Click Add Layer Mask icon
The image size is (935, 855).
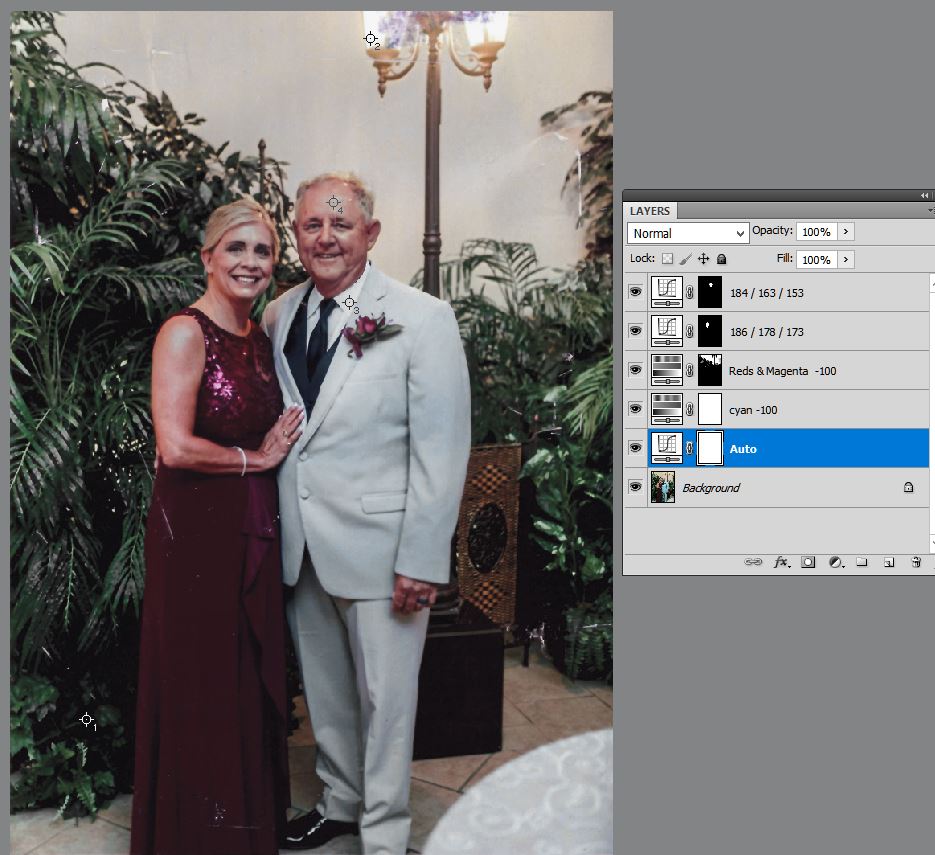808,562
